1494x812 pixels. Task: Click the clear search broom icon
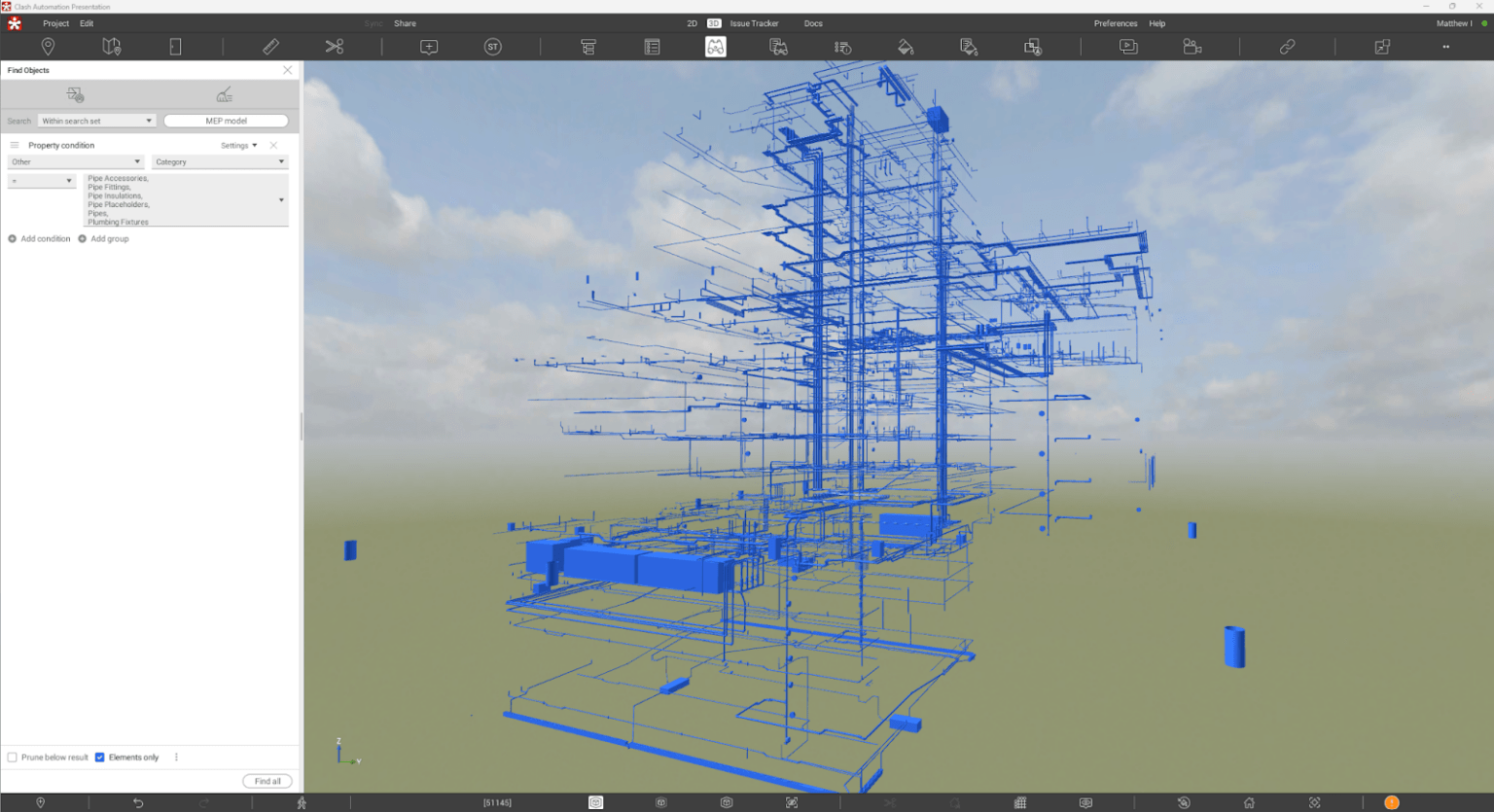[225, 94]
